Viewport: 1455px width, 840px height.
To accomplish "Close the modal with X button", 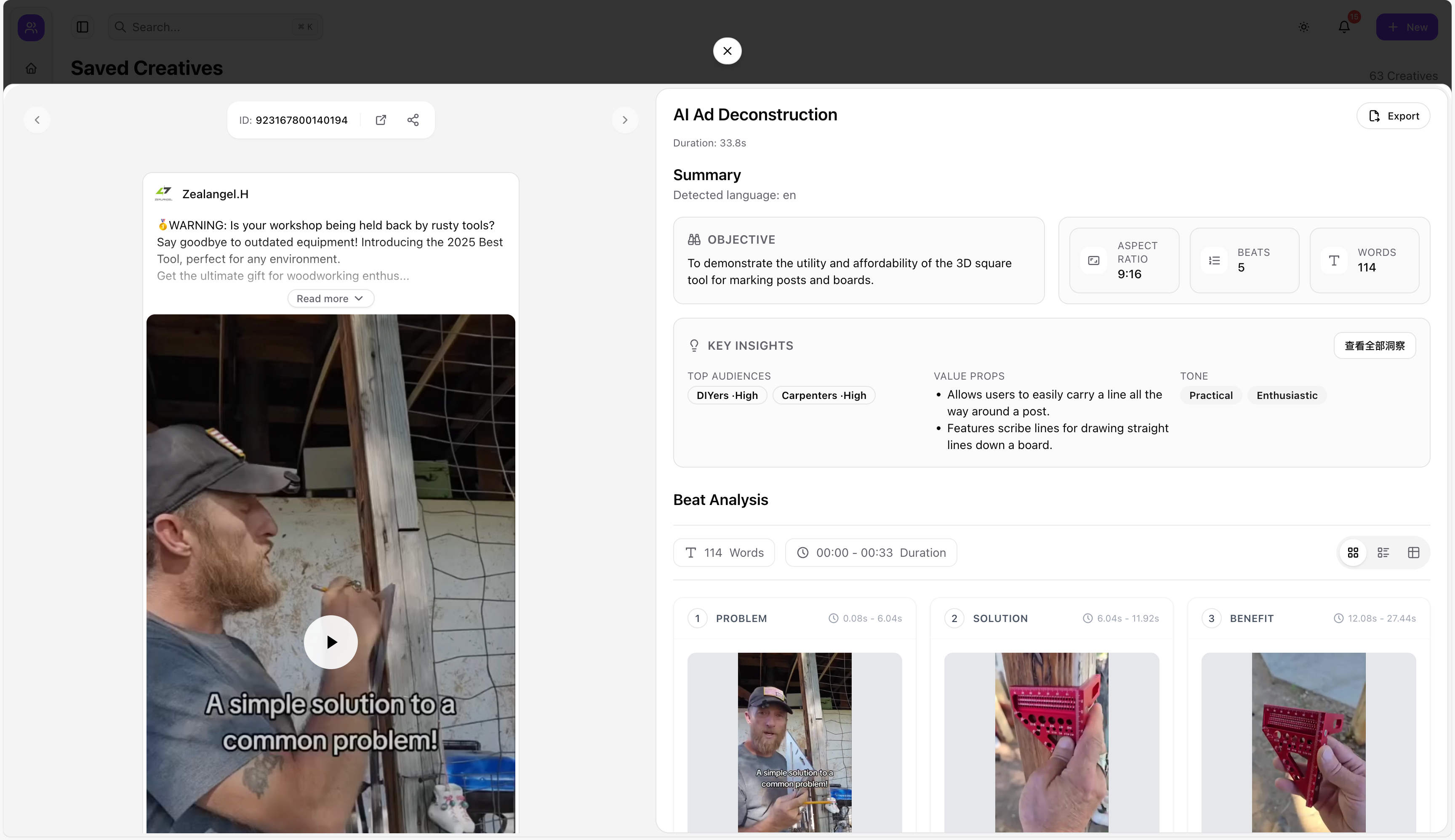I will [727, 51].
